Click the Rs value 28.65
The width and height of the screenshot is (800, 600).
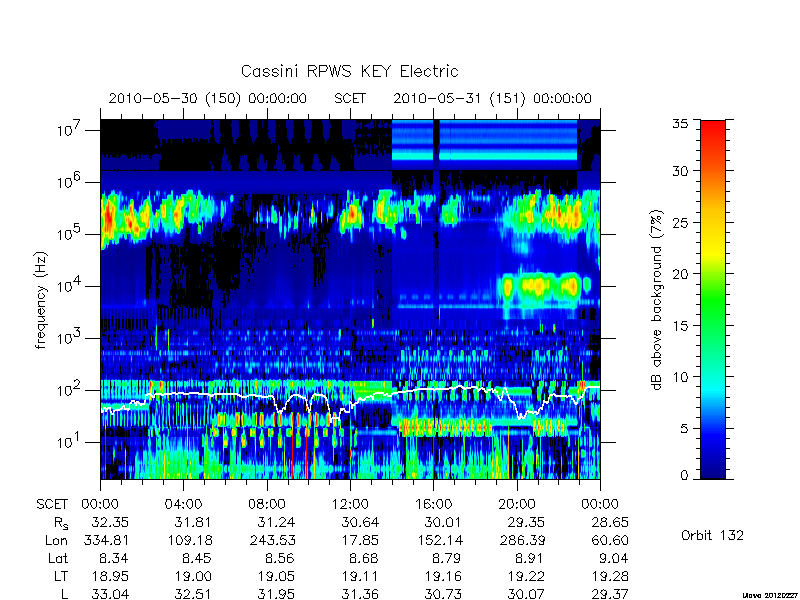tap(610, 522)
